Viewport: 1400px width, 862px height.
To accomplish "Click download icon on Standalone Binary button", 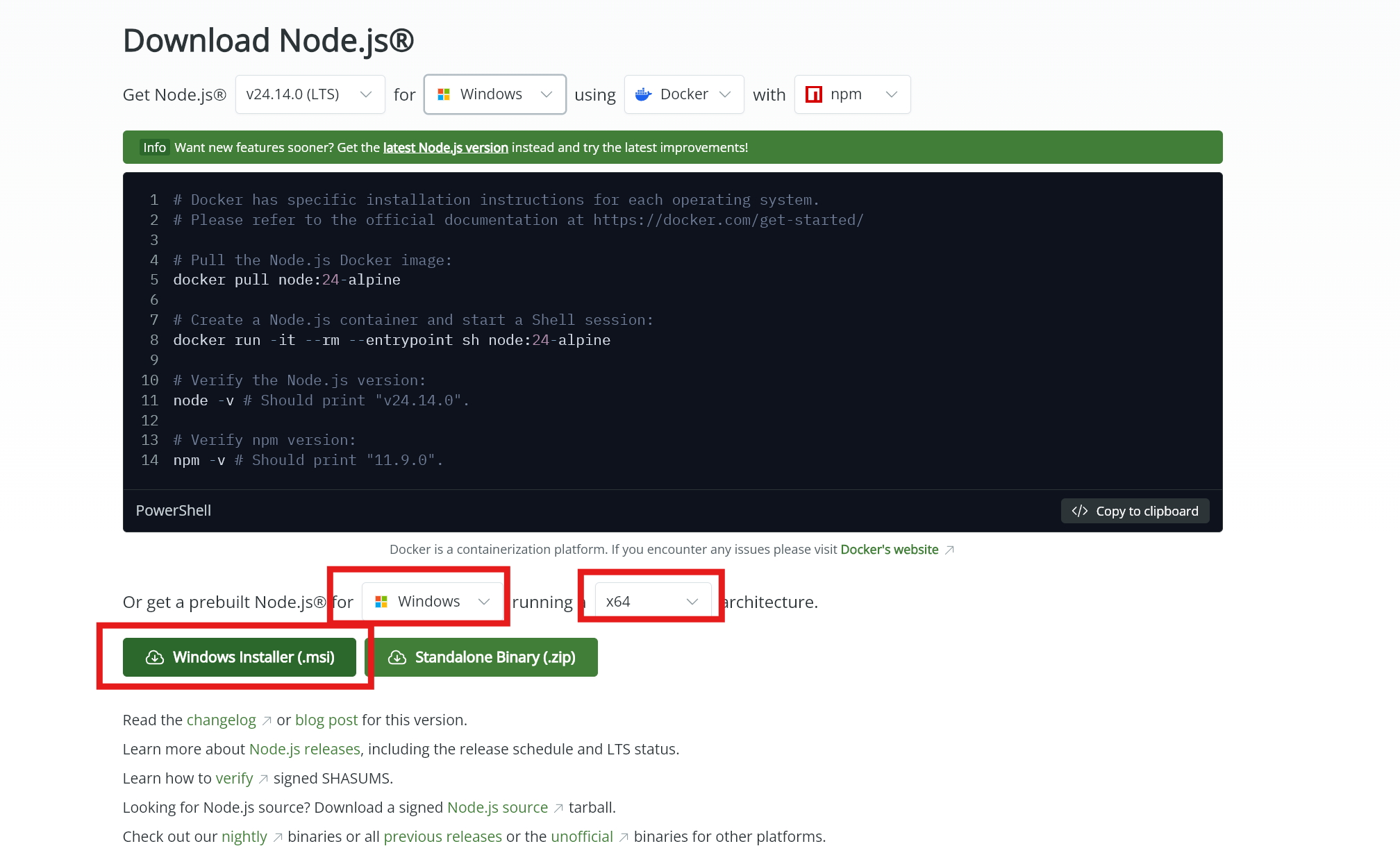I will click(x=397, y=657).
